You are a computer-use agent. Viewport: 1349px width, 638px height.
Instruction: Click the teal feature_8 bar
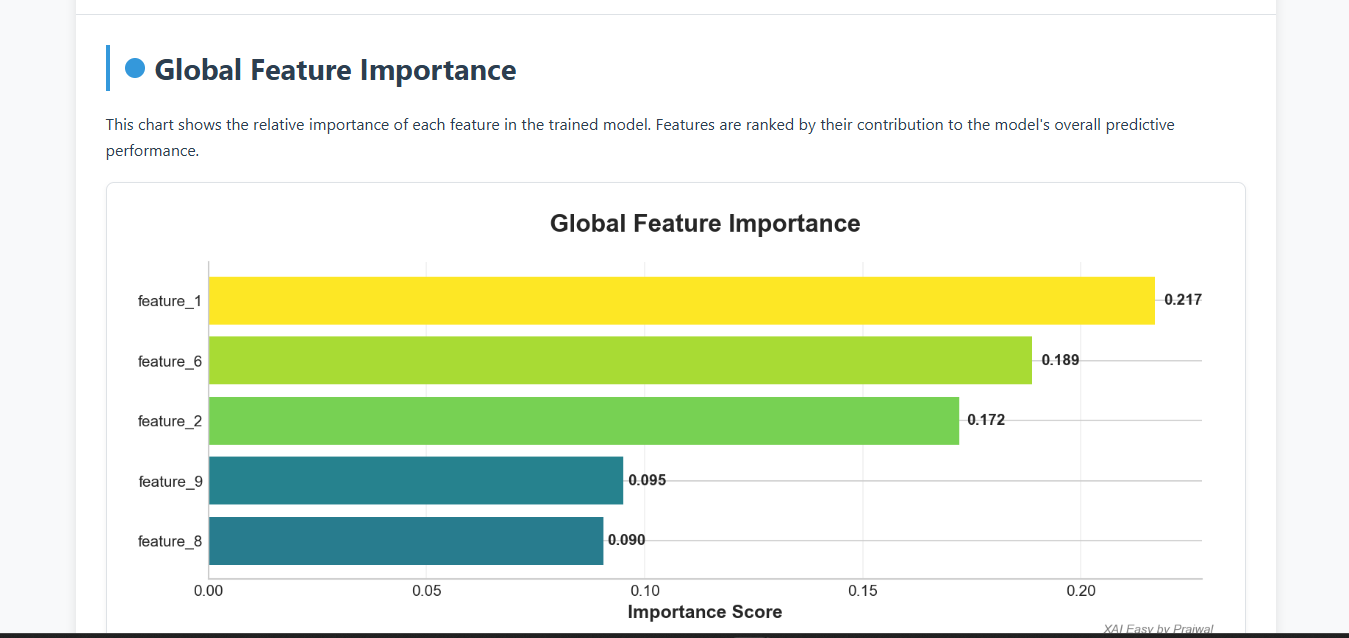[406, 540]
